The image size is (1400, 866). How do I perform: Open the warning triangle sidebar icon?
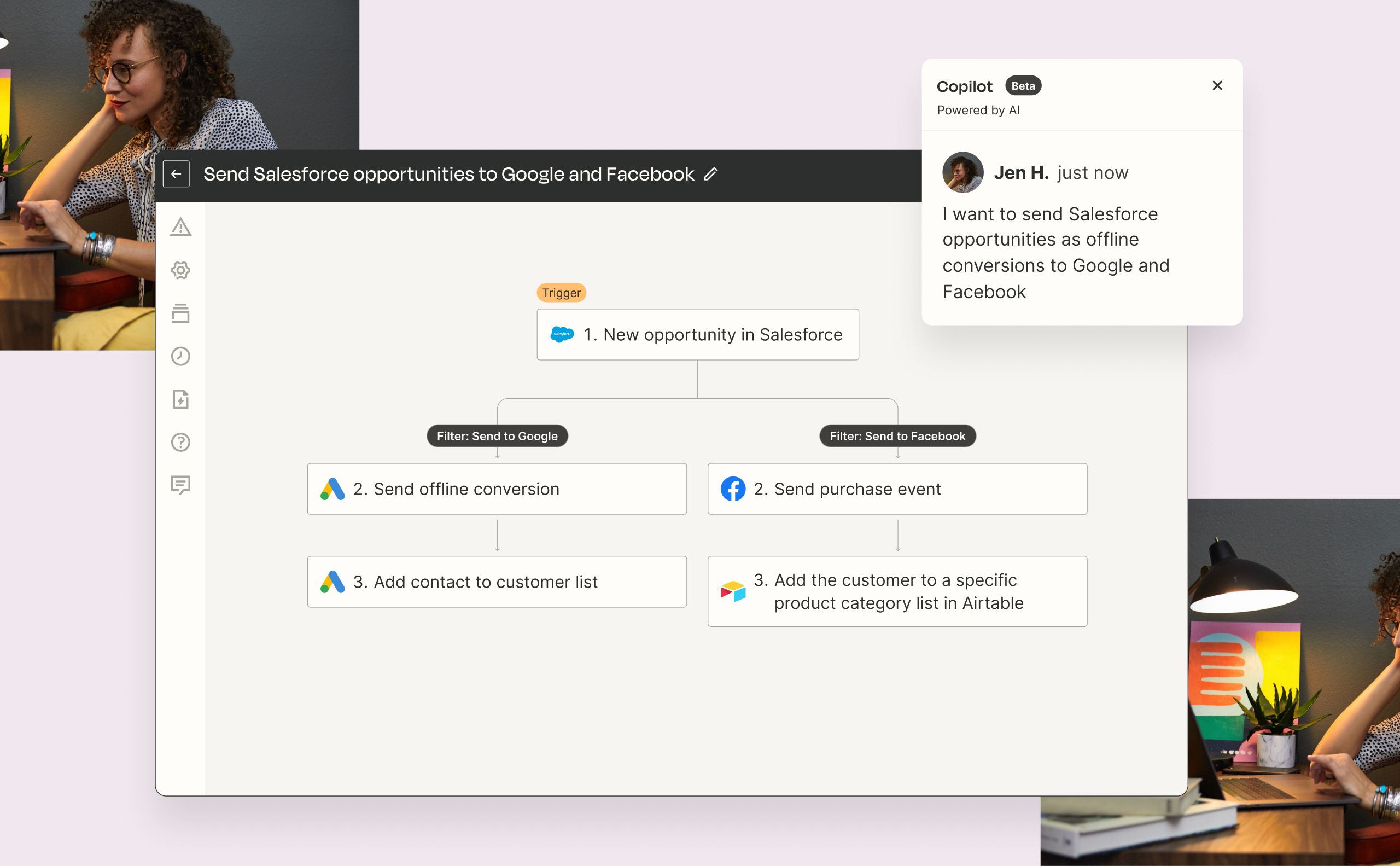coord(181,228)
